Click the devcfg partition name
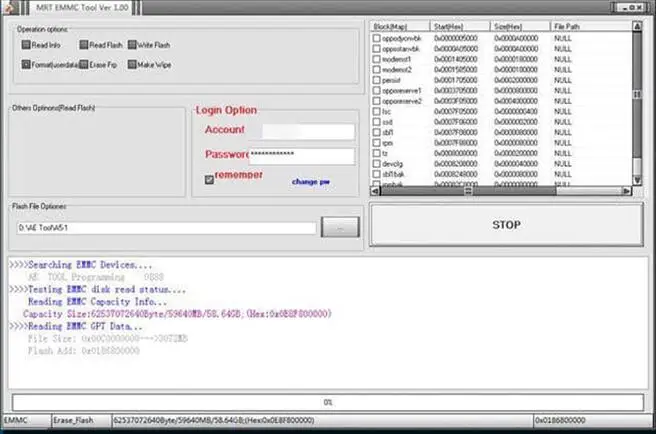Screen dimensions: 656x434 [392, 164]
